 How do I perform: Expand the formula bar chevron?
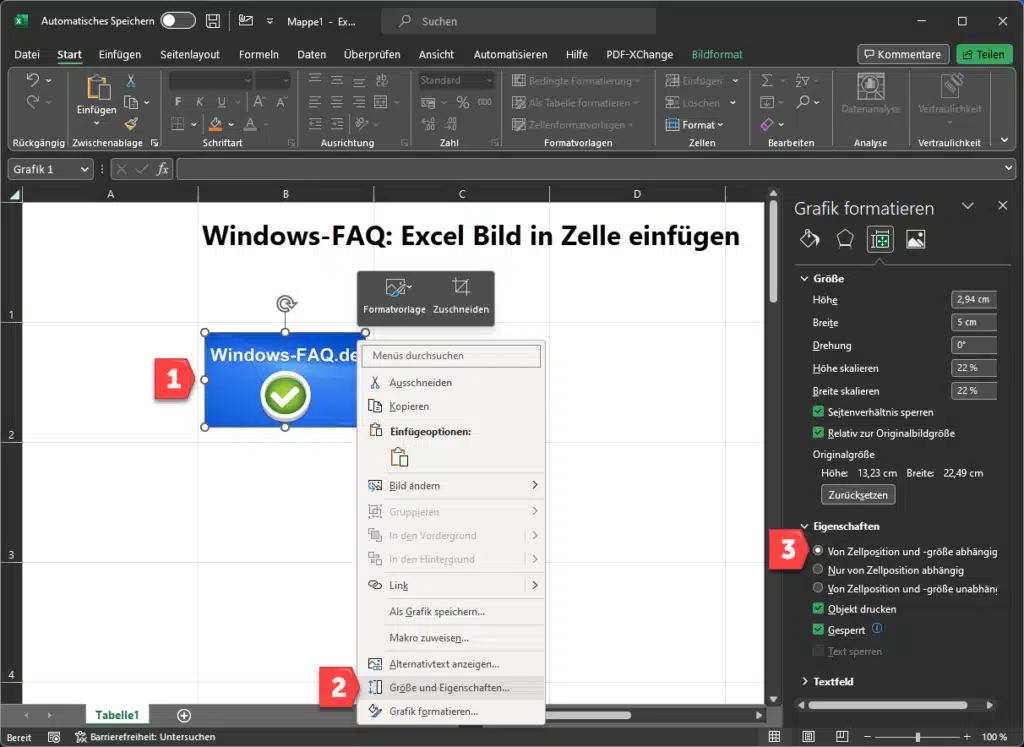1008,168
